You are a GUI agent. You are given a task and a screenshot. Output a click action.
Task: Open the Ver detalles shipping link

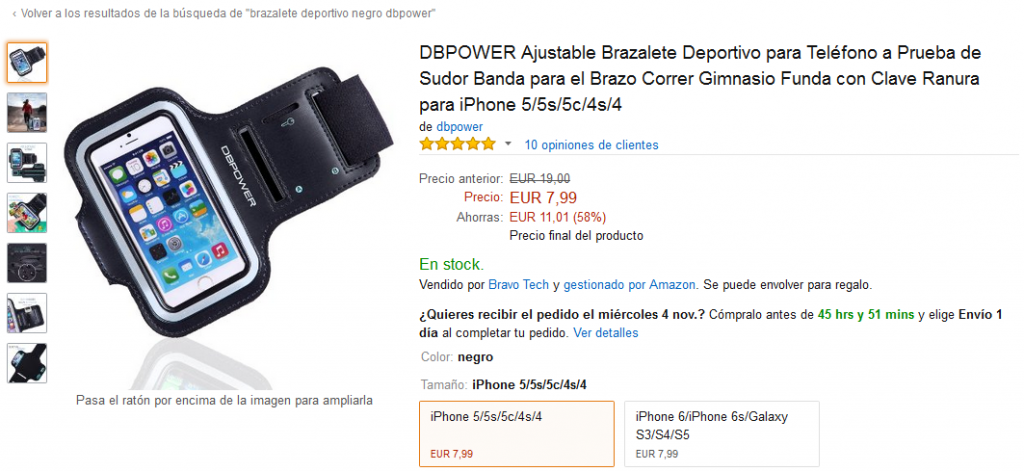(x=605, y=333)
